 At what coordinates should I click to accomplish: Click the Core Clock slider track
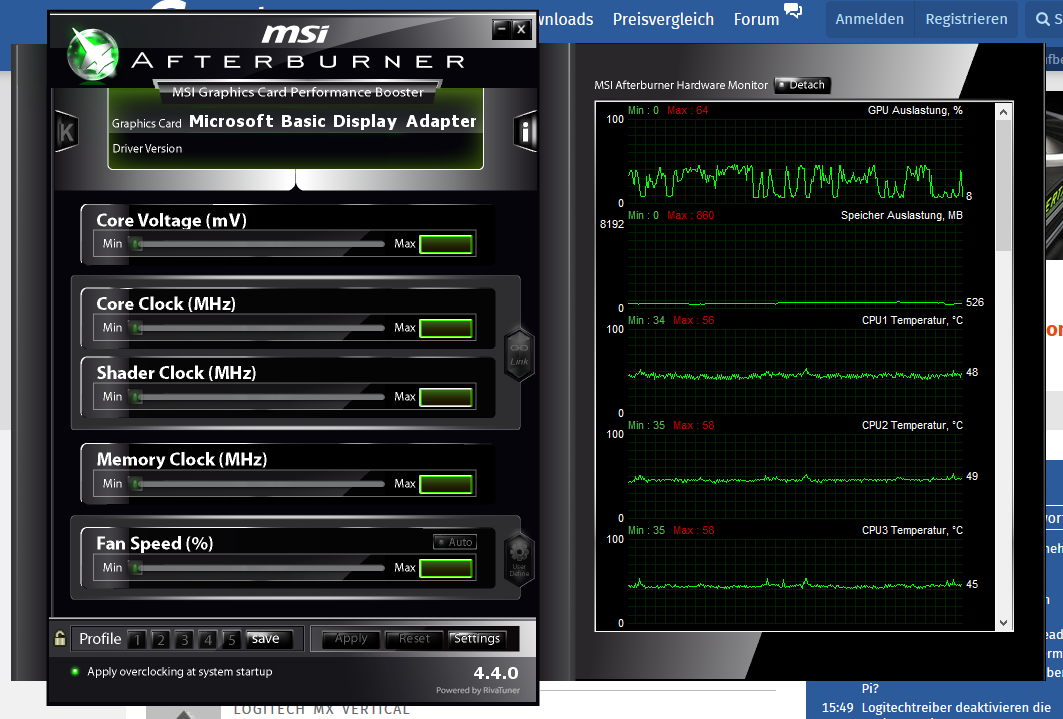[x=258, y=328]
